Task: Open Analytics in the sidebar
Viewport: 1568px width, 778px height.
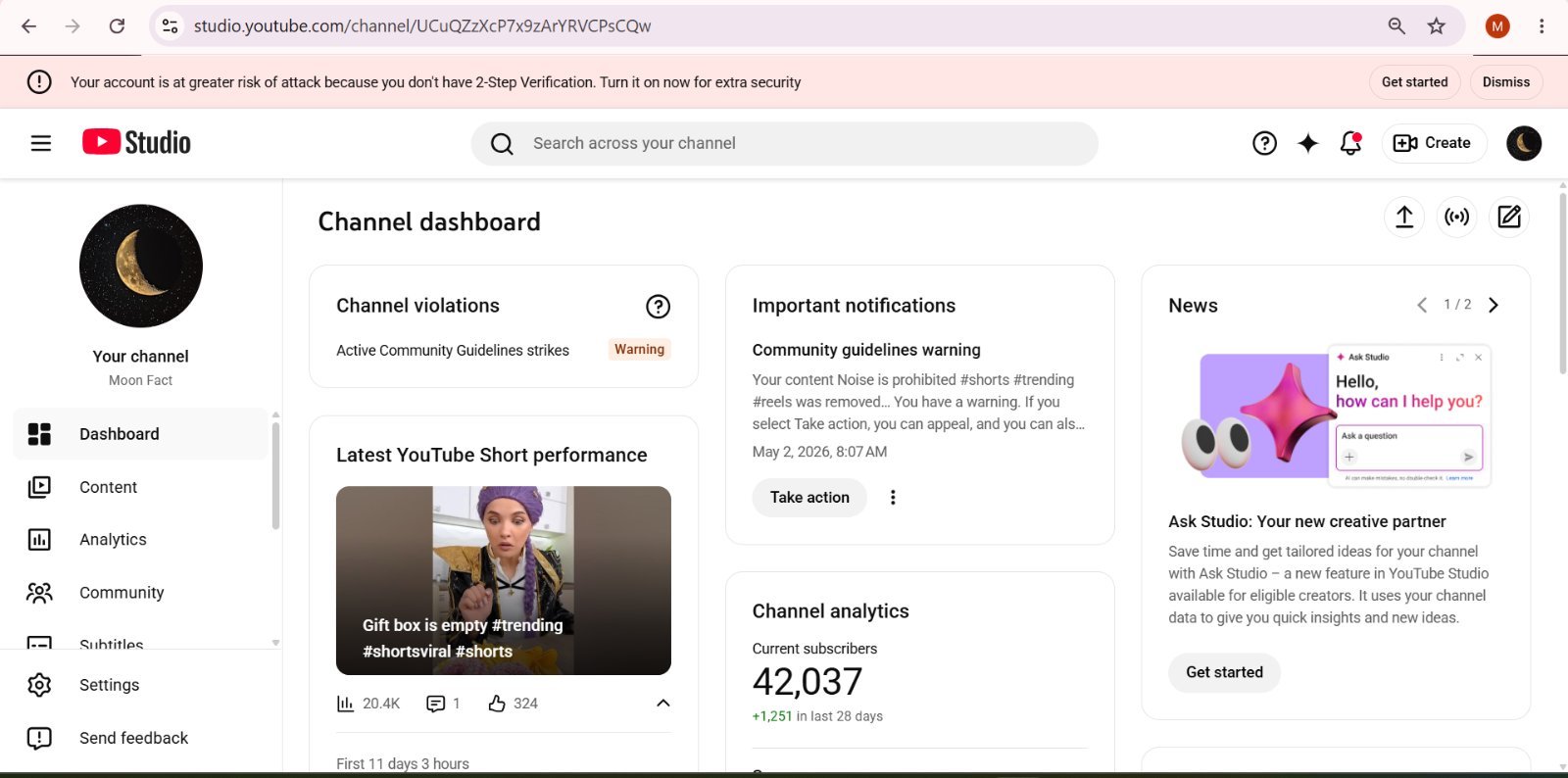Action: (141, 540)
